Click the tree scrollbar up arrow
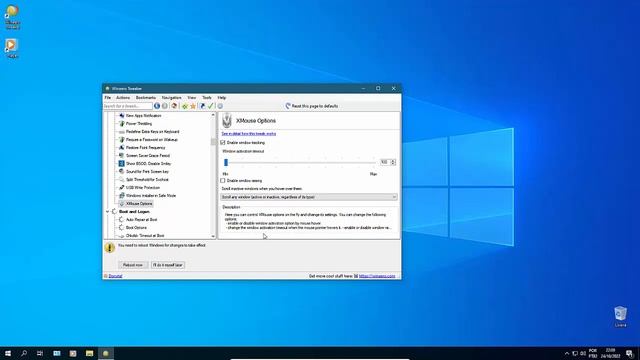The image size is (640, 360). pyautogui.click(x=213, y=116)
